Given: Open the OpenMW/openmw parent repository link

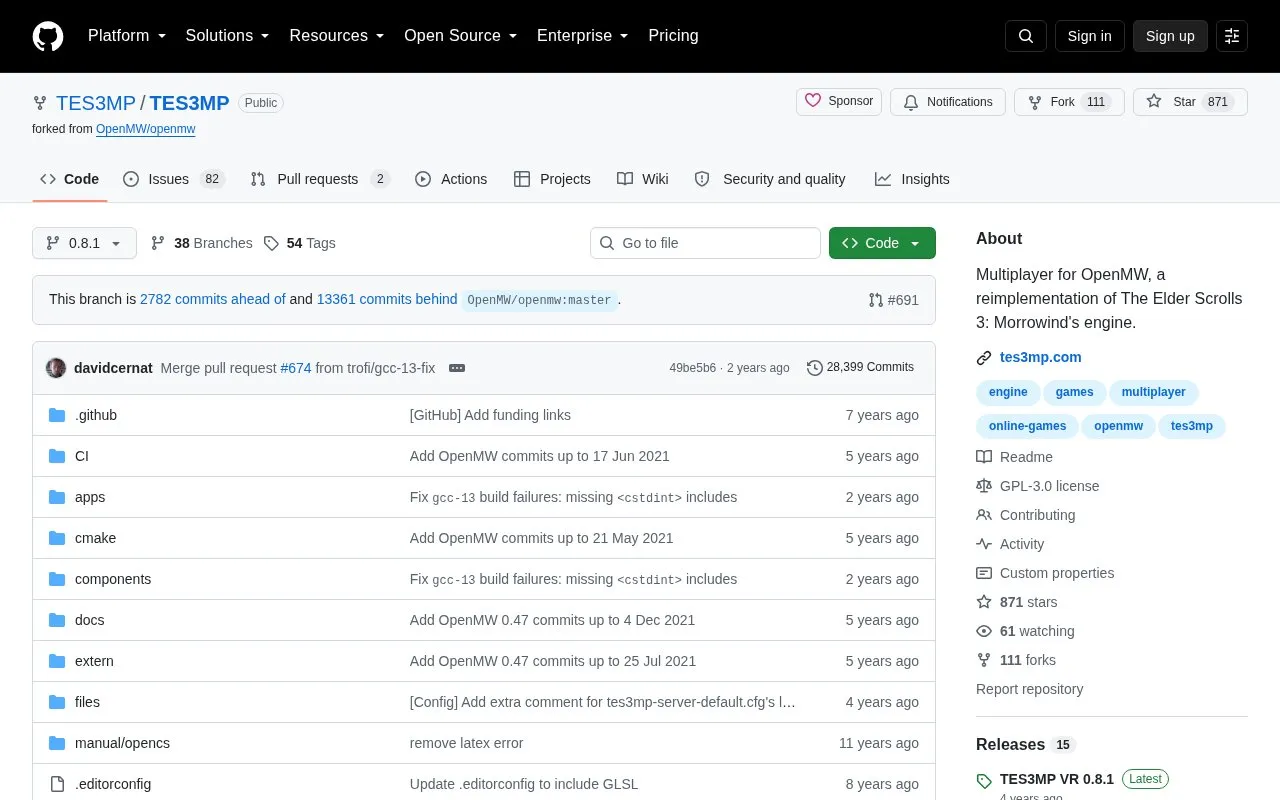Looking at the screenshot, I should 146,129.
